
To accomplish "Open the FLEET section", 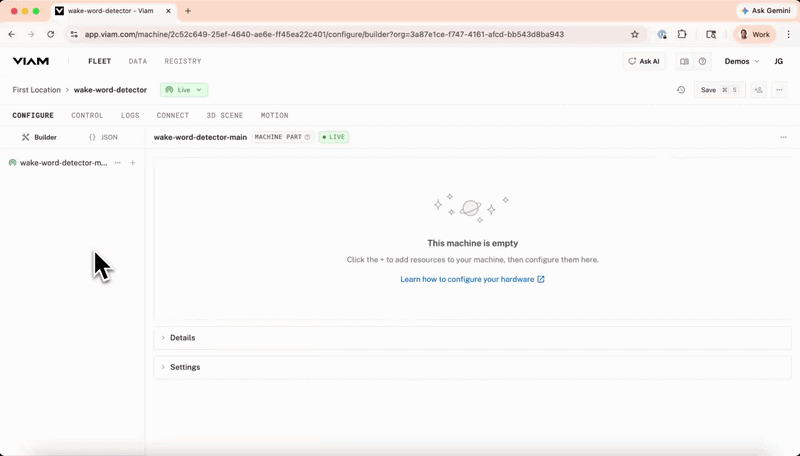I will click(99, 61).
